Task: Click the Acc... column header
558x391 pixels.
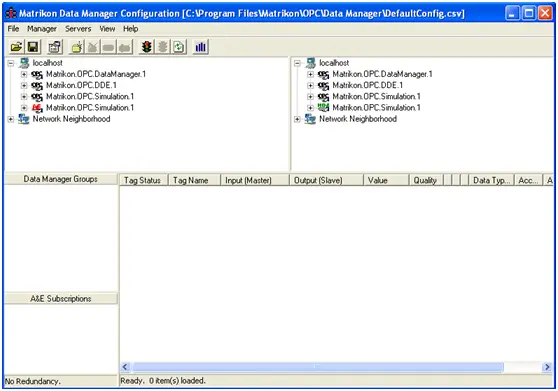Action: (528, 180)
